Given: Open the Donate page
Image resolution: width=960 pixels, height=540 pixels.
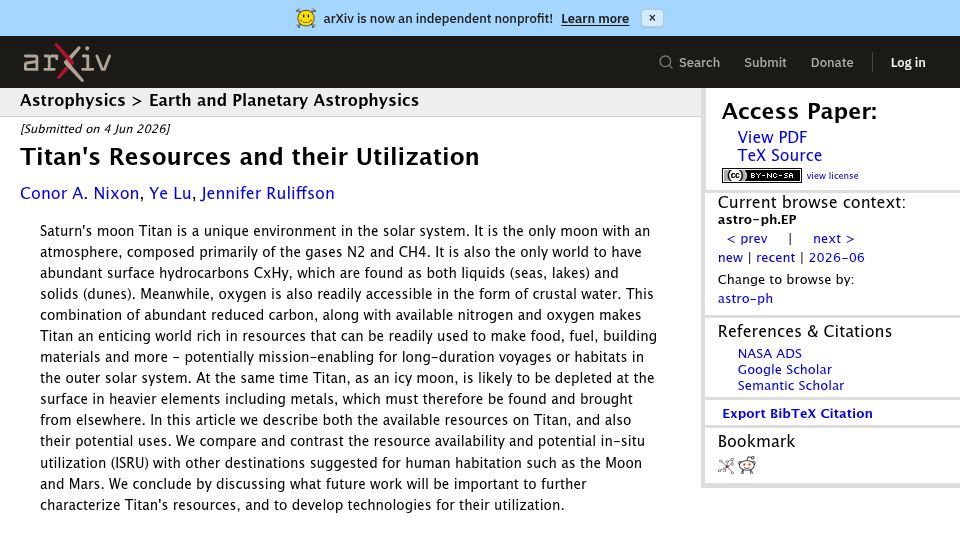Looking at the screenshot, I should pyautogui.click(x=831, y=62).
